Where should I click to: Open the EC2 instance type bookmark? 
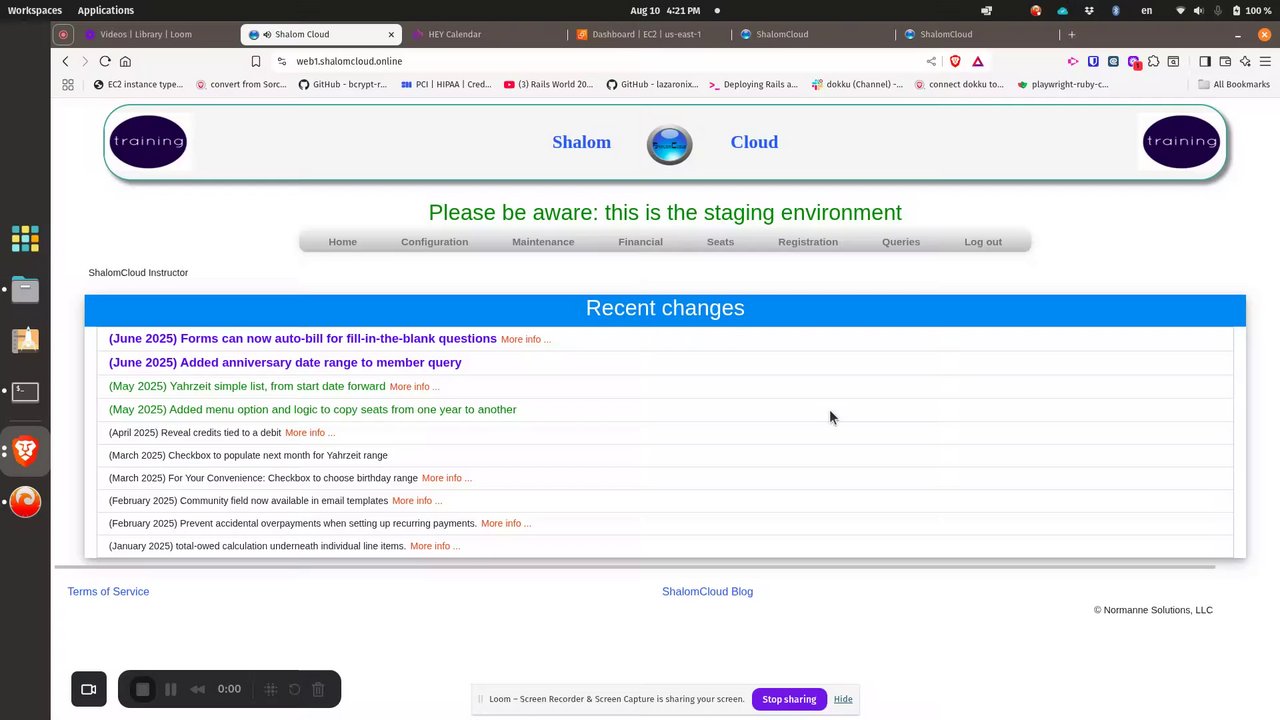(x=138, y=85)
